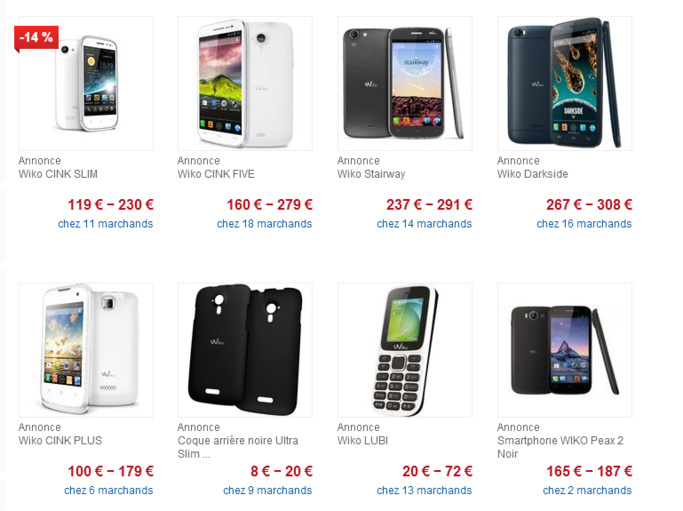Click the 'chez 11 marchands' link

click(105, 224)
